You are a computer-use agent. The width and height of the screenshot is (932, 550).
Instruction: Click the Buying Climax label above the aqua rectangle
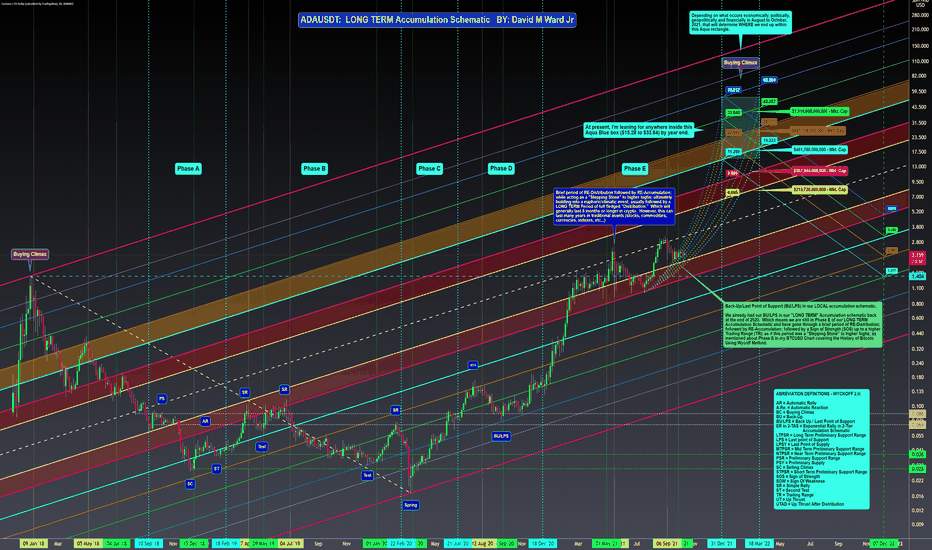[x=740, y=62]
